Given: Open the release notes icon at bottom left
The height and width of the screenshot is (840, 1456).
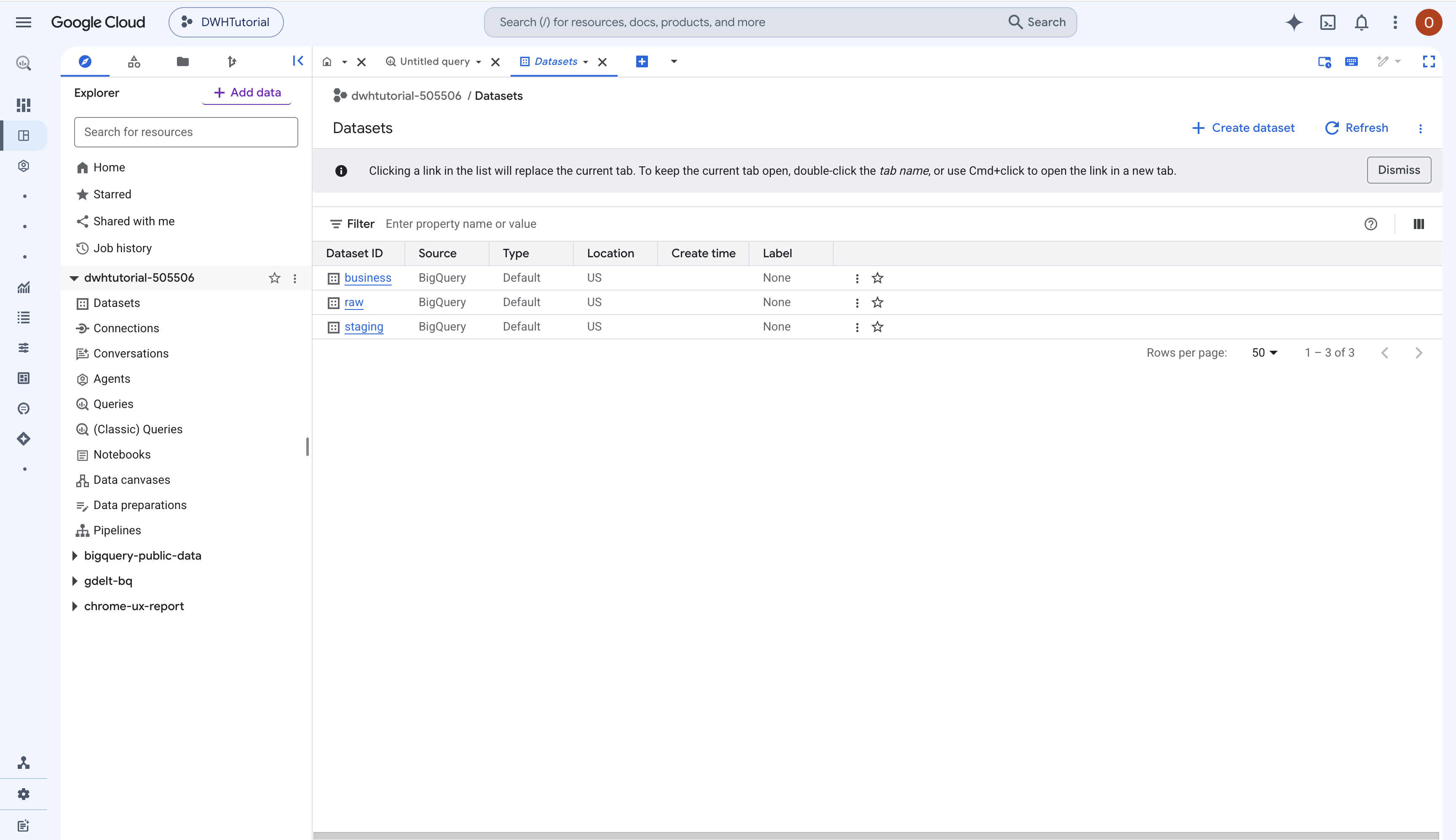Looking at the screenshot, I should click(24, 826).
